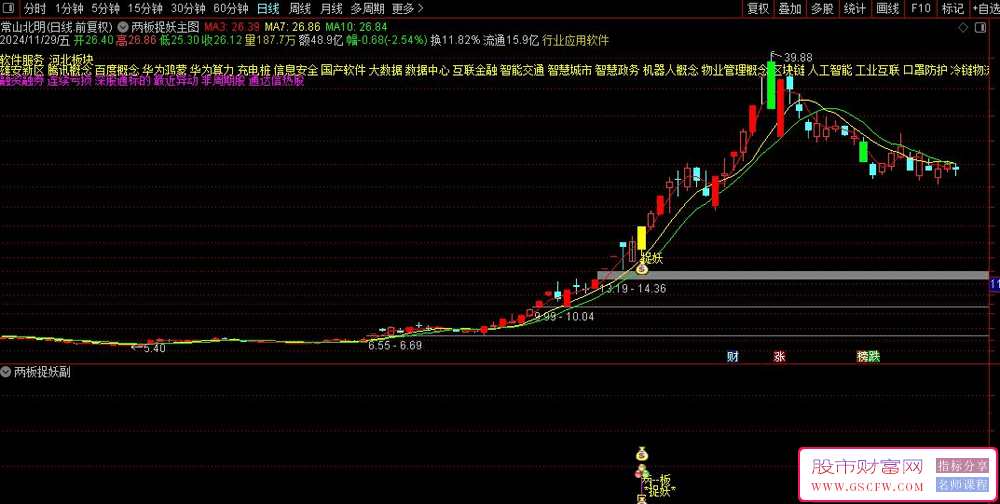1000x504 pixels.
Task: Click the 行业应用软件 industry link
Action: pos(575,40)
